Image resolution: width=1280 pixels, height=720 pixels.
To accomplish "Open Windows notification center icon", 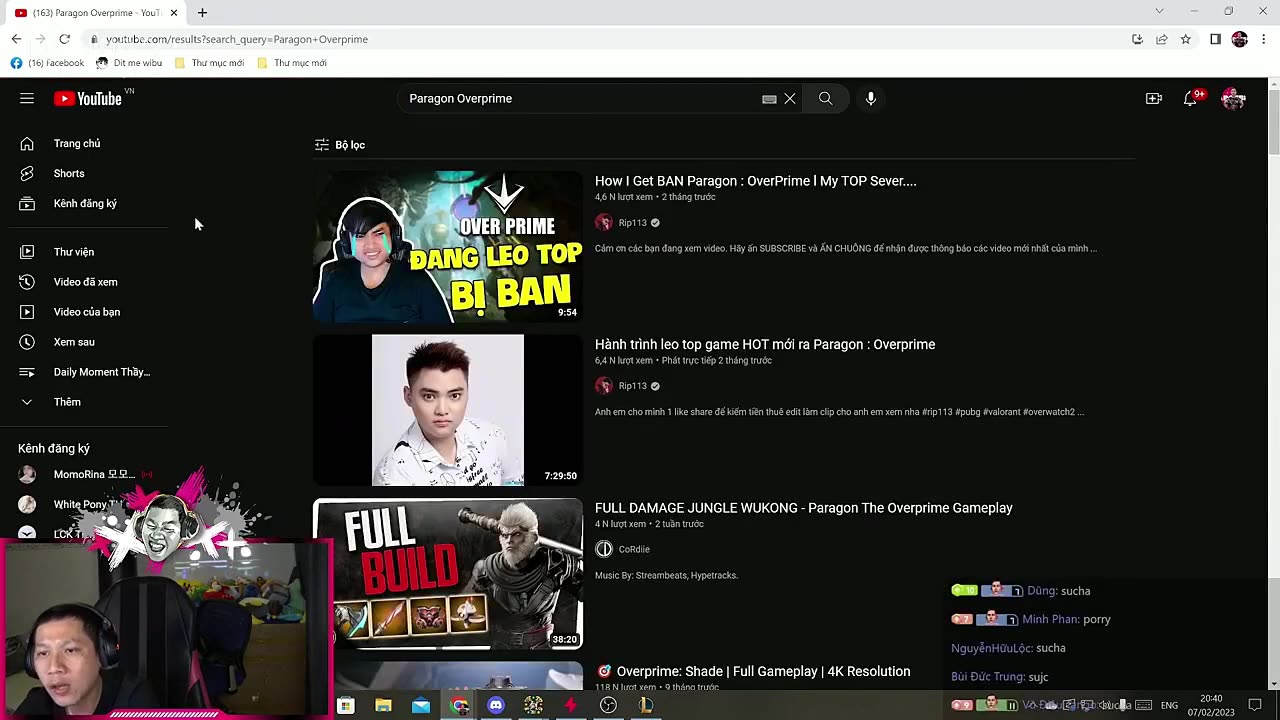I will (1255, 705).
